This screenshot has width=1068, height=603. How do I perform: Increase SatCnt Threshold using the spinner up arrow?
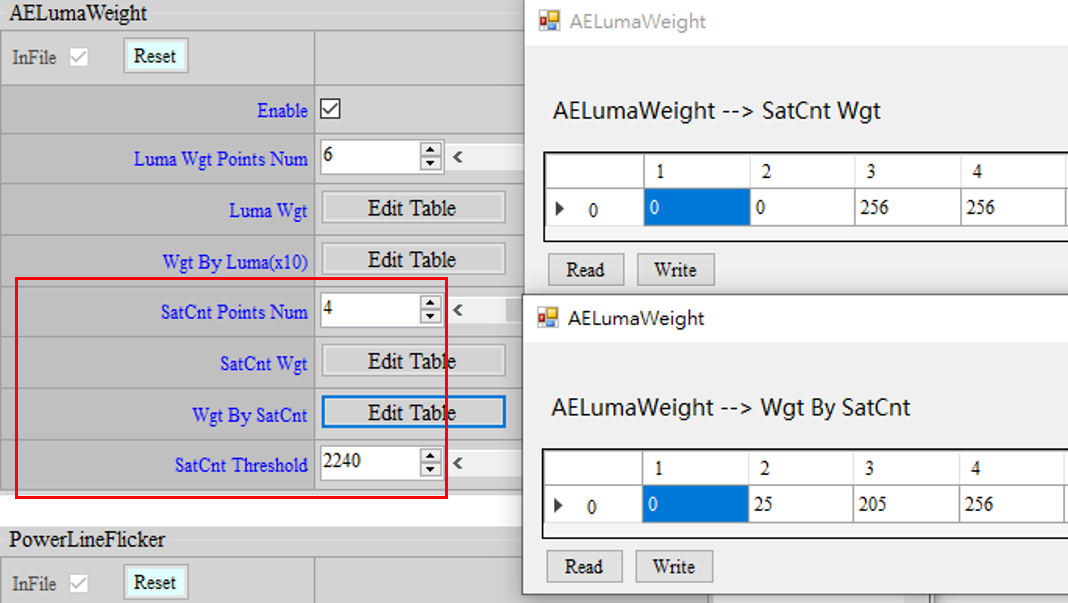[431, 457]
